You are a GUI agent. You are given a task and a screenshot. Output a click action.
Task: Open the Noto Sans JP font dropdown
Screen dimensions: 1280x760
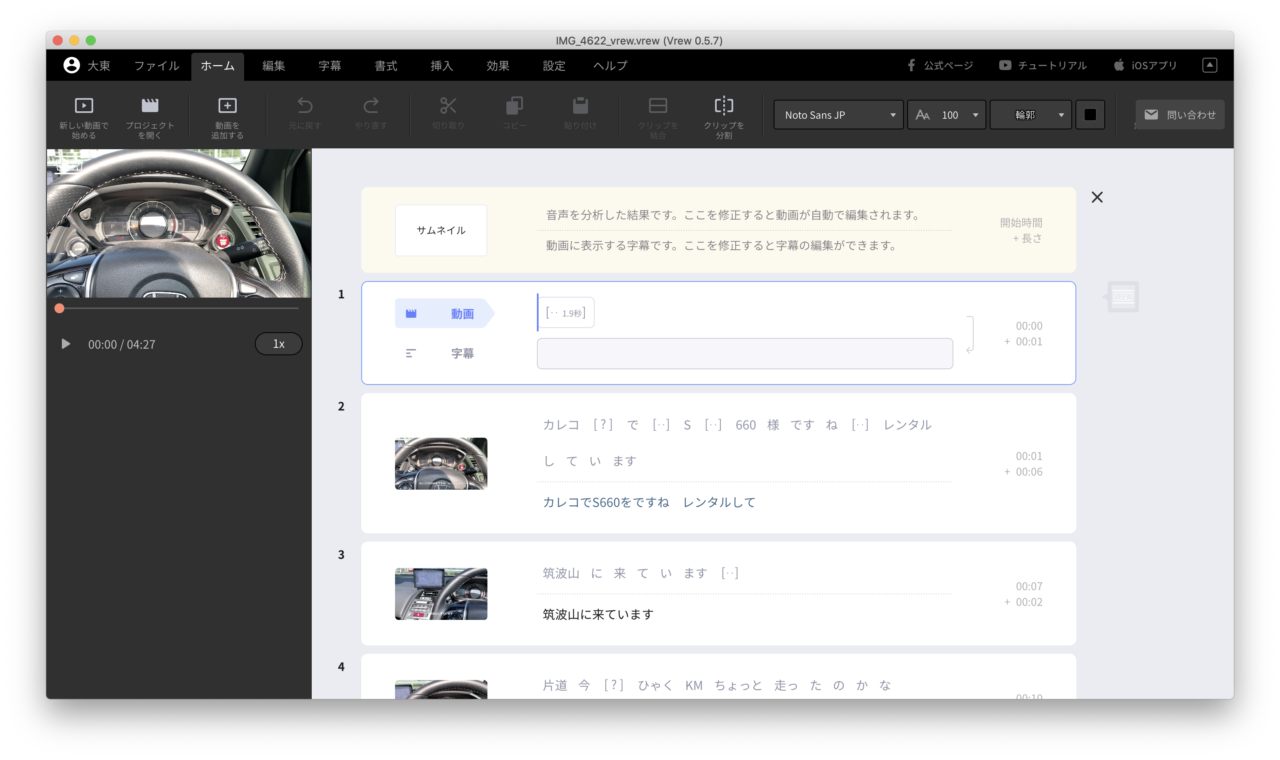pyautogui.click(x=838, y=115)
